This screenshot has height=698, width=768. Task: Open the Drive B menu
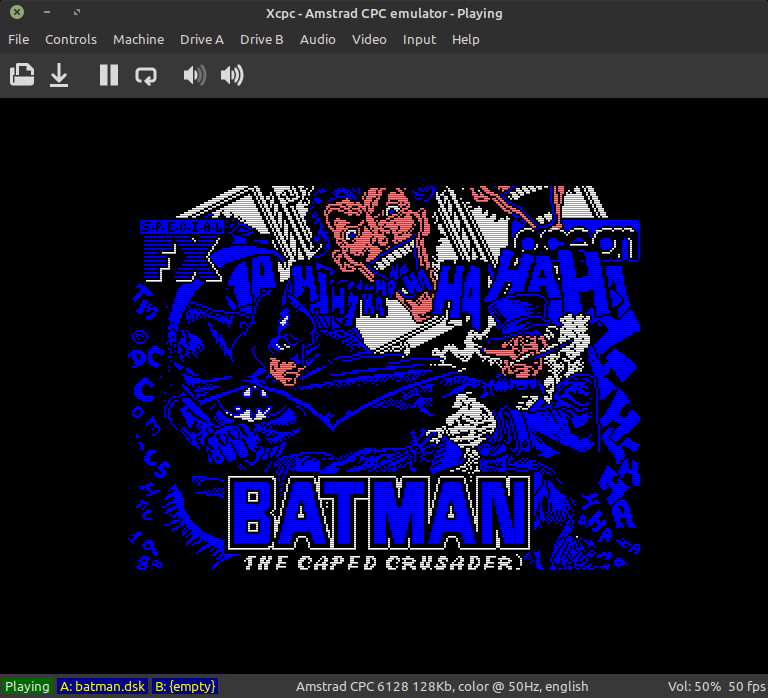(262, 40)
